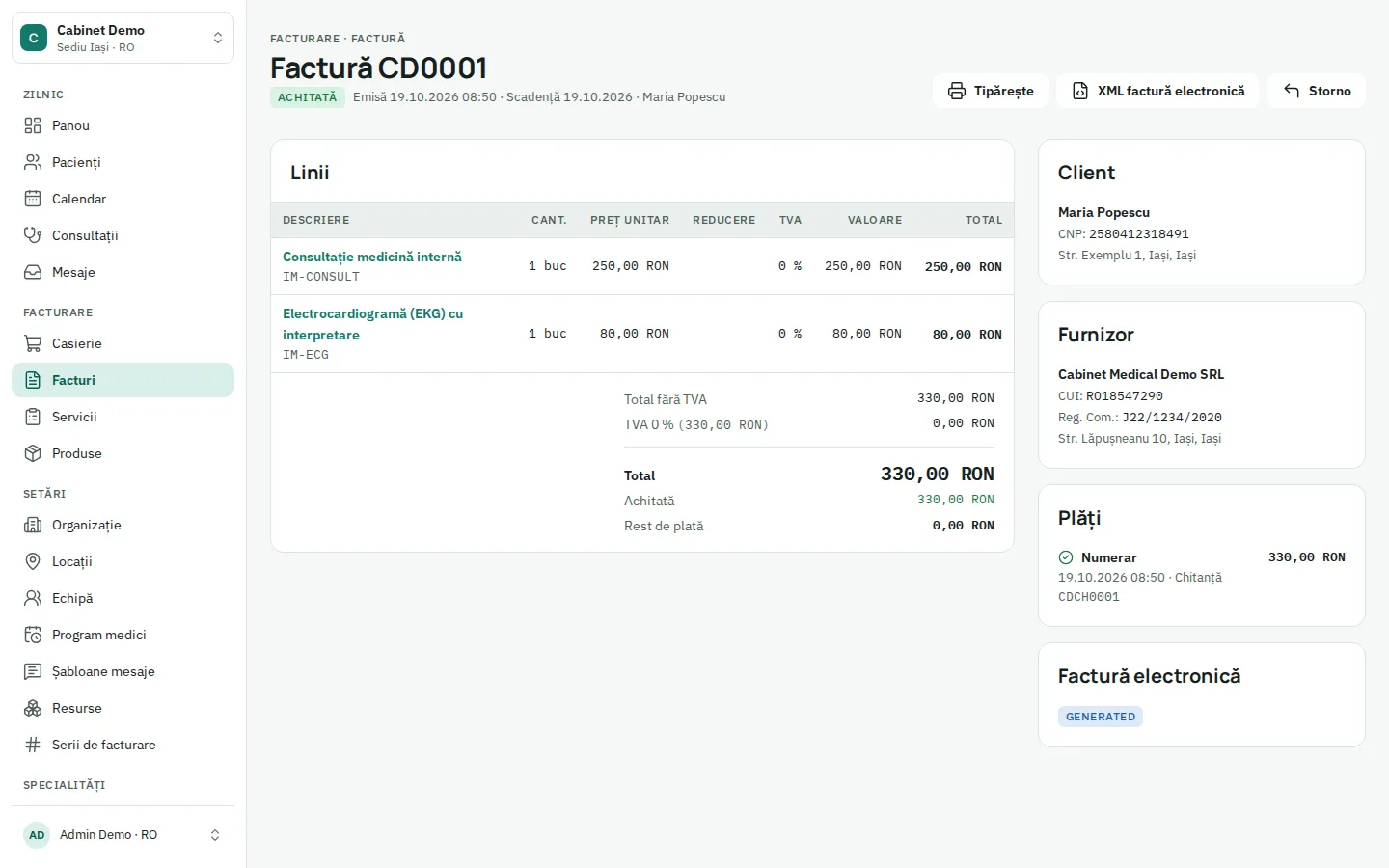Image resolution: width=1389 pixels, height=868 pixels.
Task: Click the CUI value RO18547290
Action: click(x=1125, y=396)
